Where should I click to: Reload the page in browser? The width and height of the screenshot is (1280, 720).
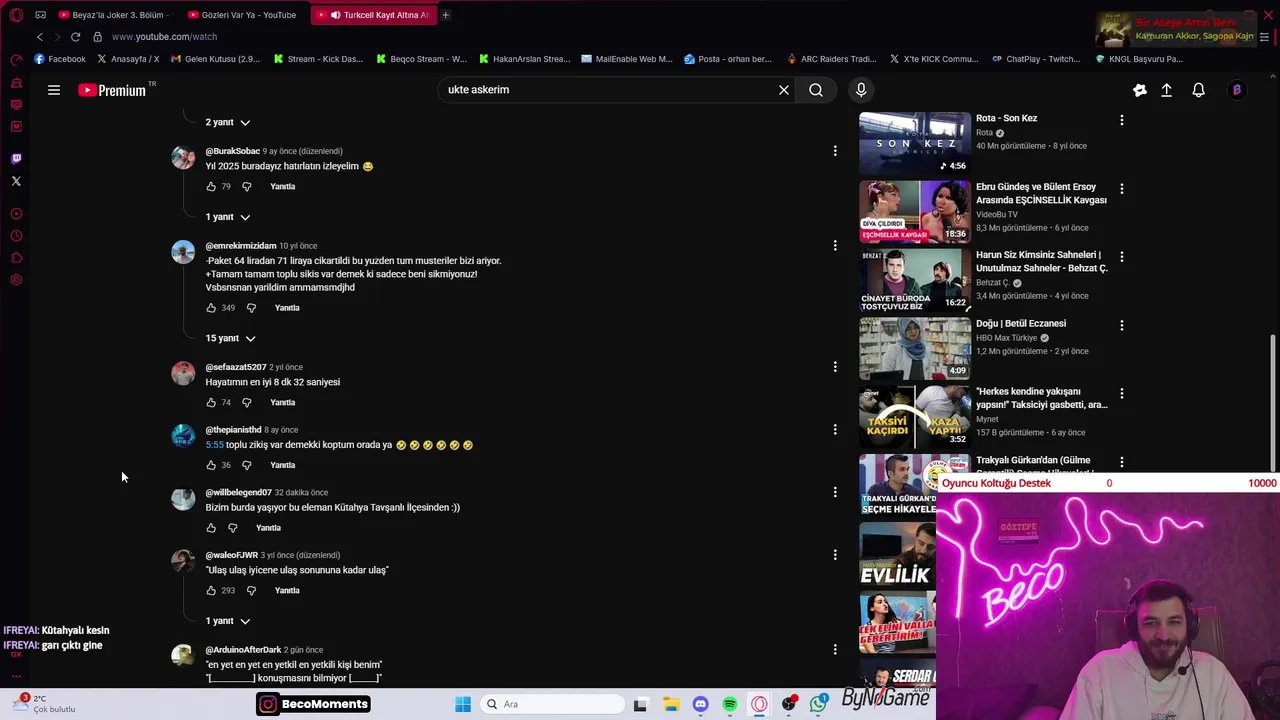pyautogui.click(x=75, y=37)
